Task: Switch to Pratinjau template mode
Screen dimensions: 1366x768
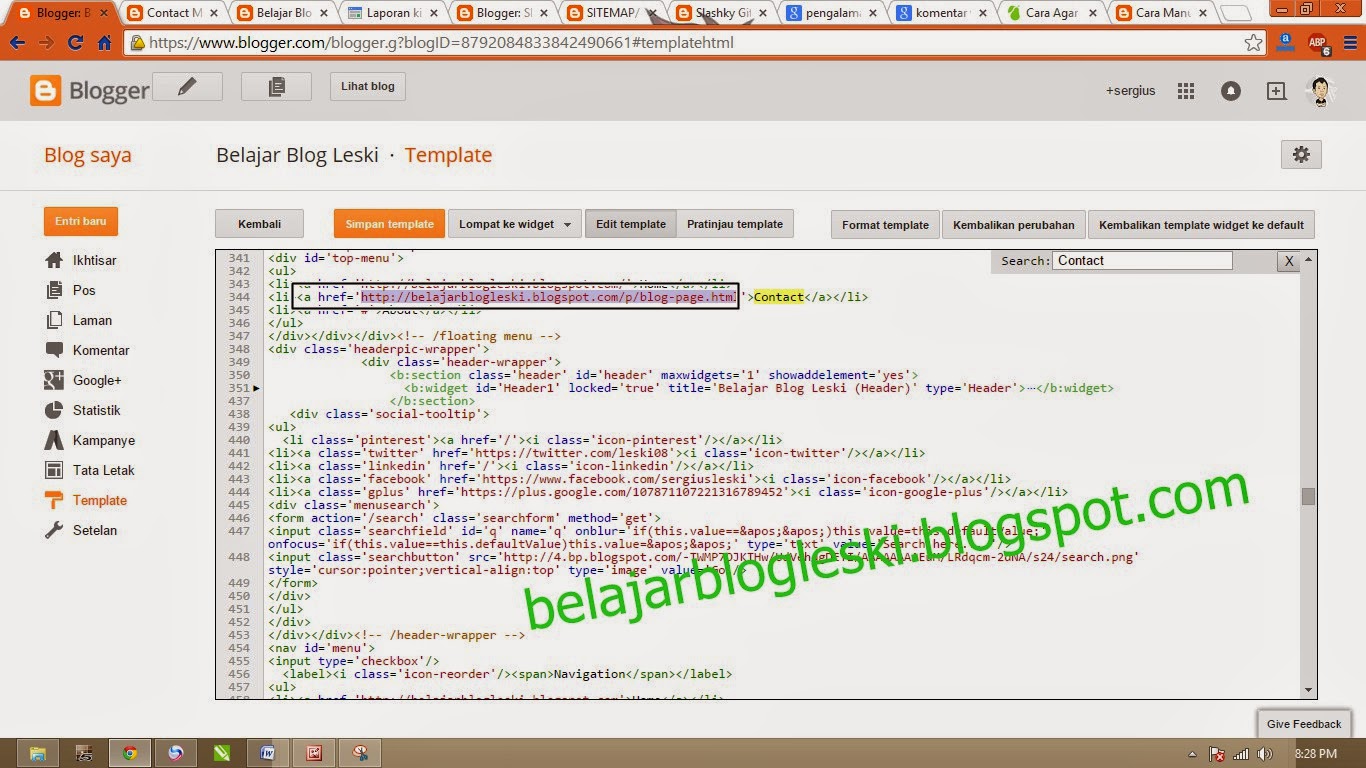Action: [735, 224]
